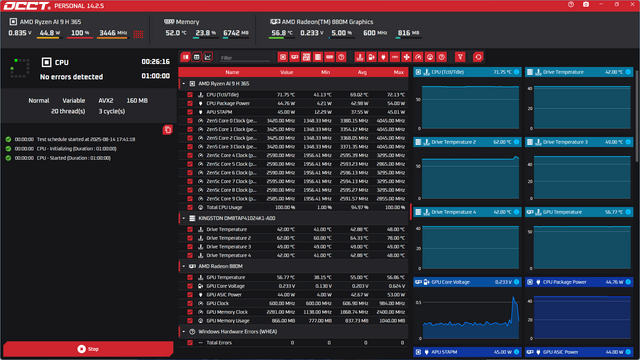This screenshot has height=360, width=640.
Task: Click the APU STAPM graph header
Action: point(467,352)
